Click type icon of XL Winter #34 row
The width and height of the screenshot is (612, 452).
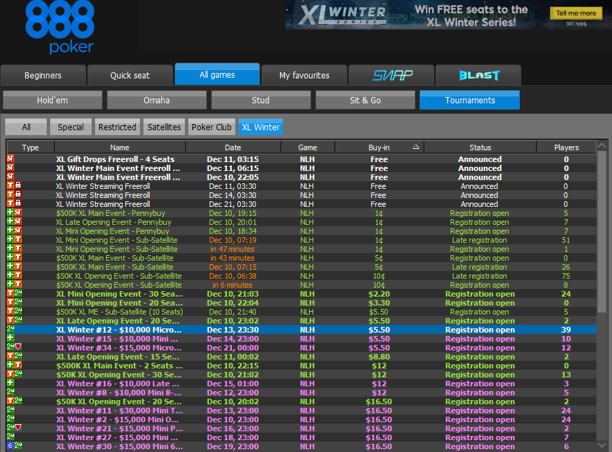[14, 347]
